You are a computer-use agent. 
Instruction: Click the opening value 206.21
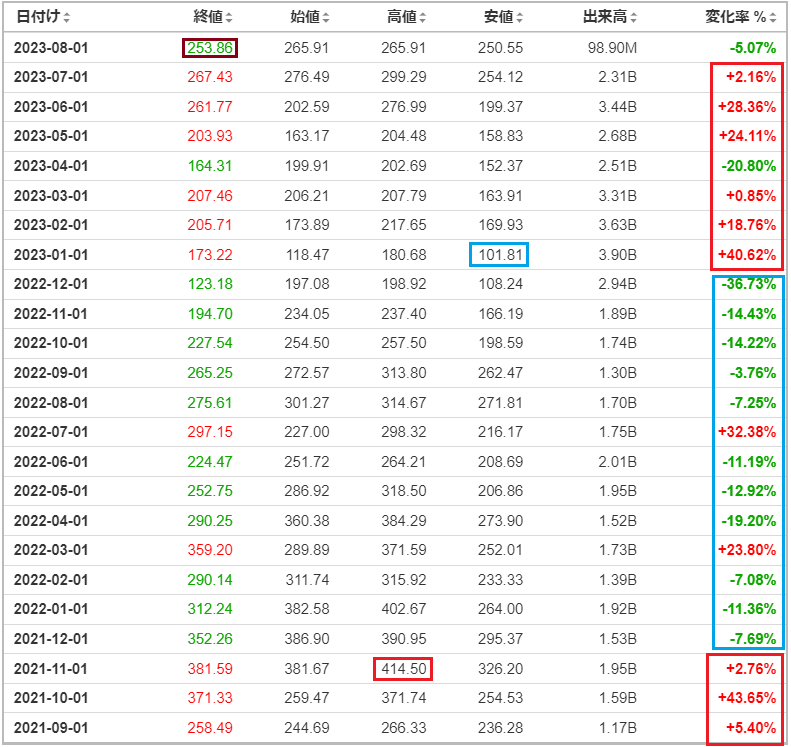(307, 196)
